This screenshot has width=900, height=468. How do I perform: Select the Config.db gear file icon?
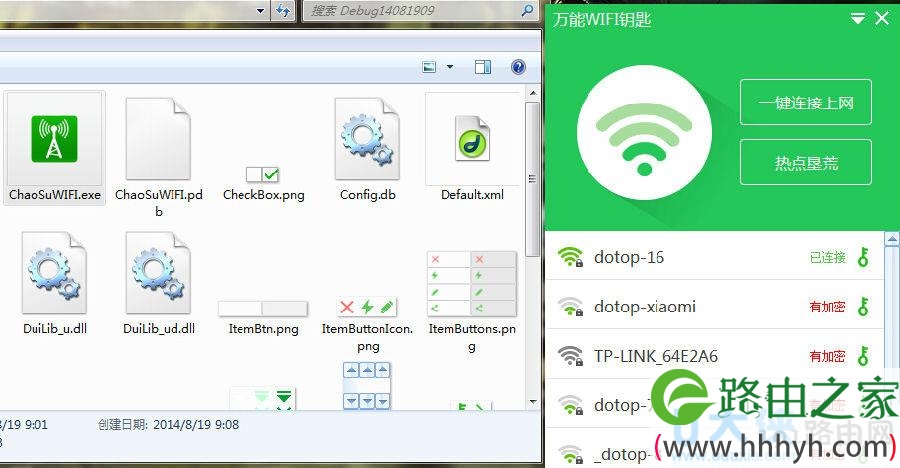(367, 138)
